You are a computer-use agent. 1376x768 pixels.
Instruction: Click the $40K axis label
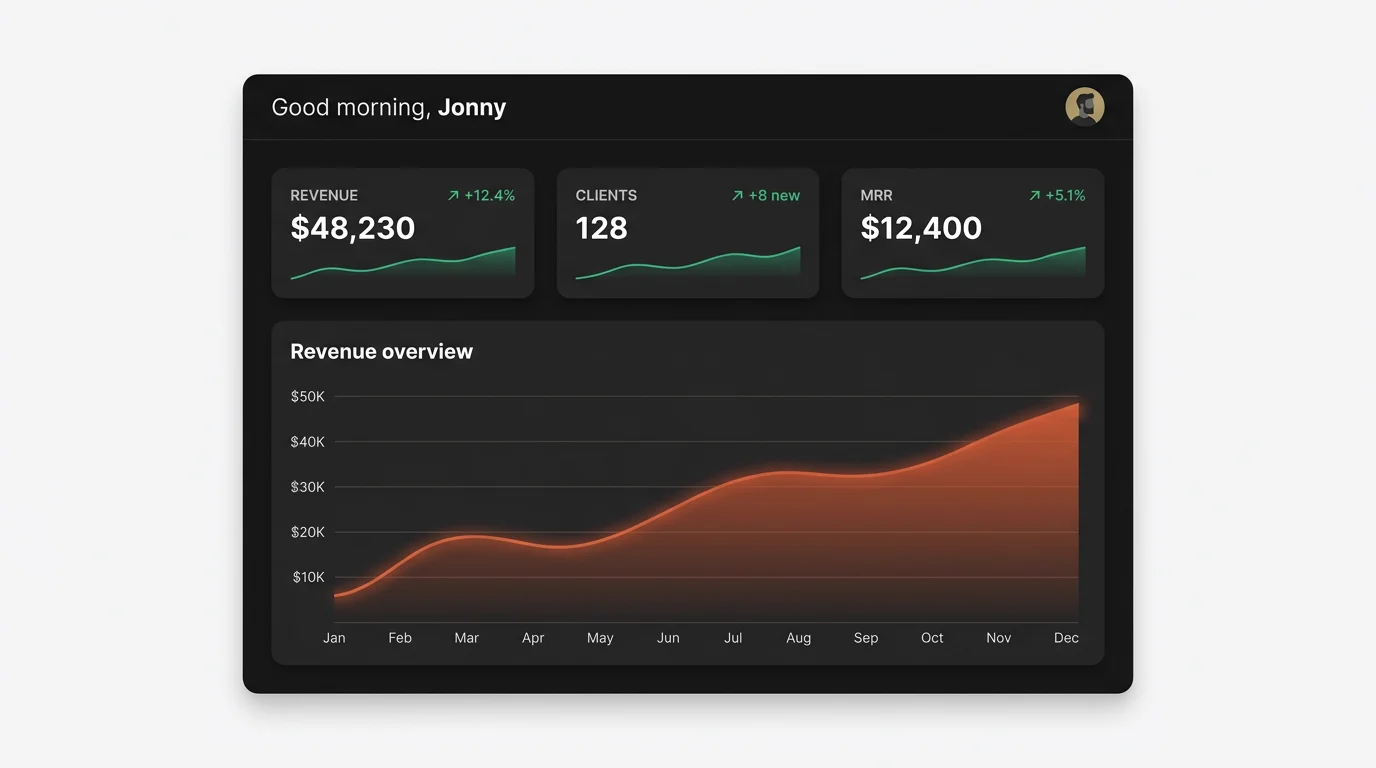(x=308, y=442)
